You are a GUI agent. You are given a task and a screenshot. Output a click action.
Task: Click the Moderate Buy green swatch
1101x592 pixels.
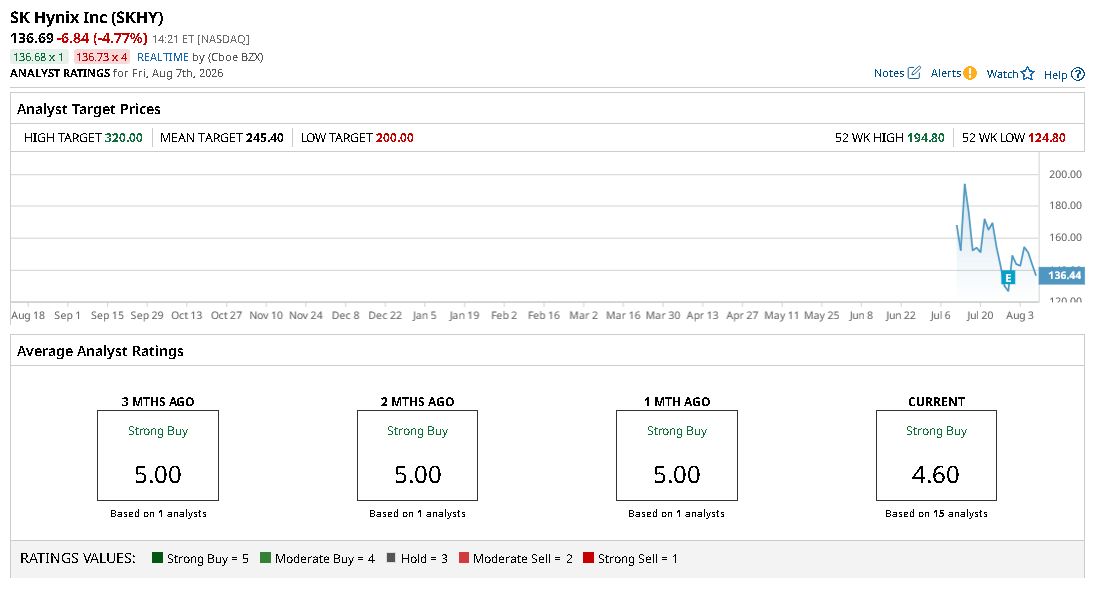point(265,558)
